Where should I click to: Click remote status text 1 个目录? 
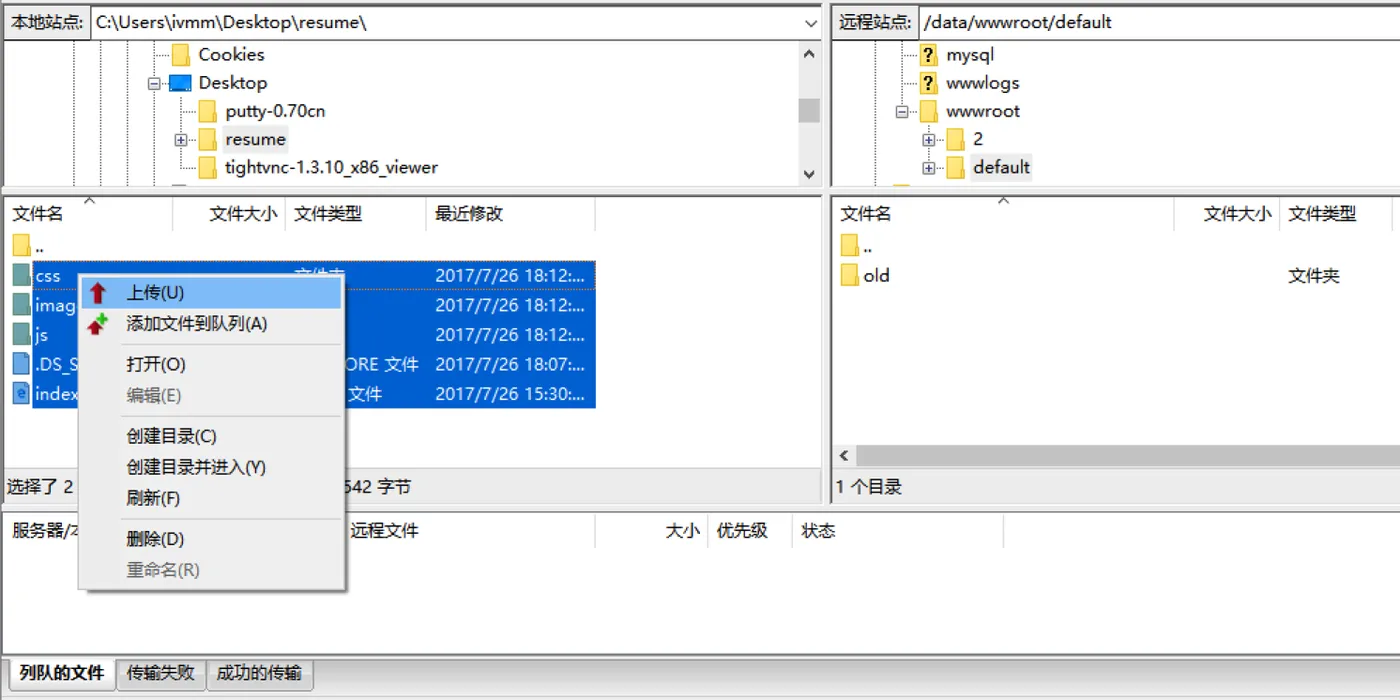click(x=869, y=487)
